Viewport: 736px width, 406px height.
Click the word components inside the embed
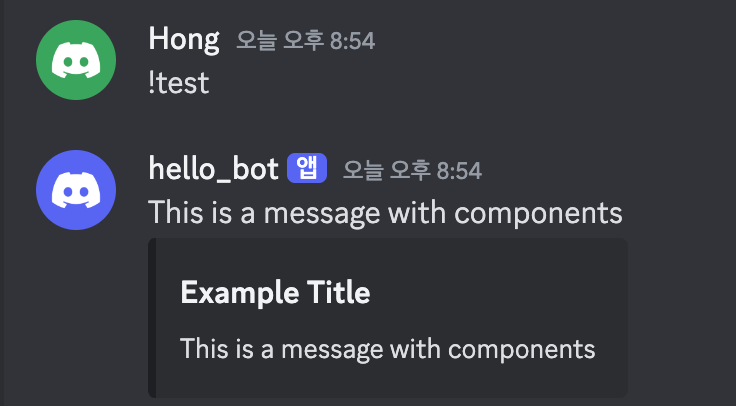tap(521, 350)
